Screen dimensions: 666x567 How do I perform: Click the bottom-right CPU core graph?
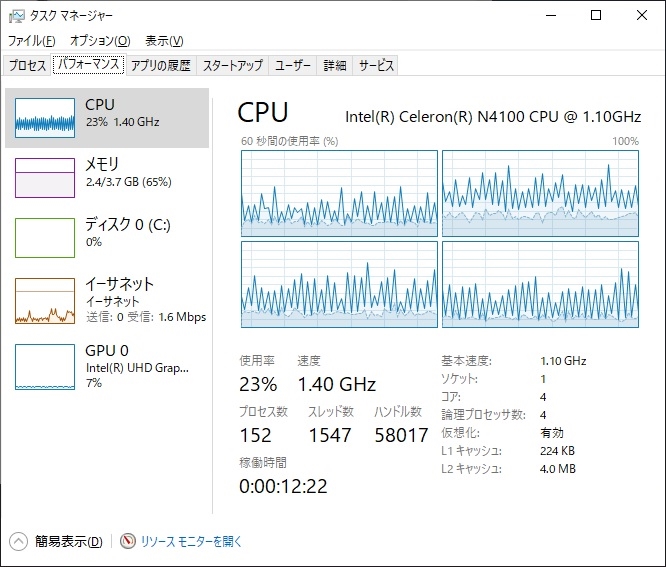540,285
